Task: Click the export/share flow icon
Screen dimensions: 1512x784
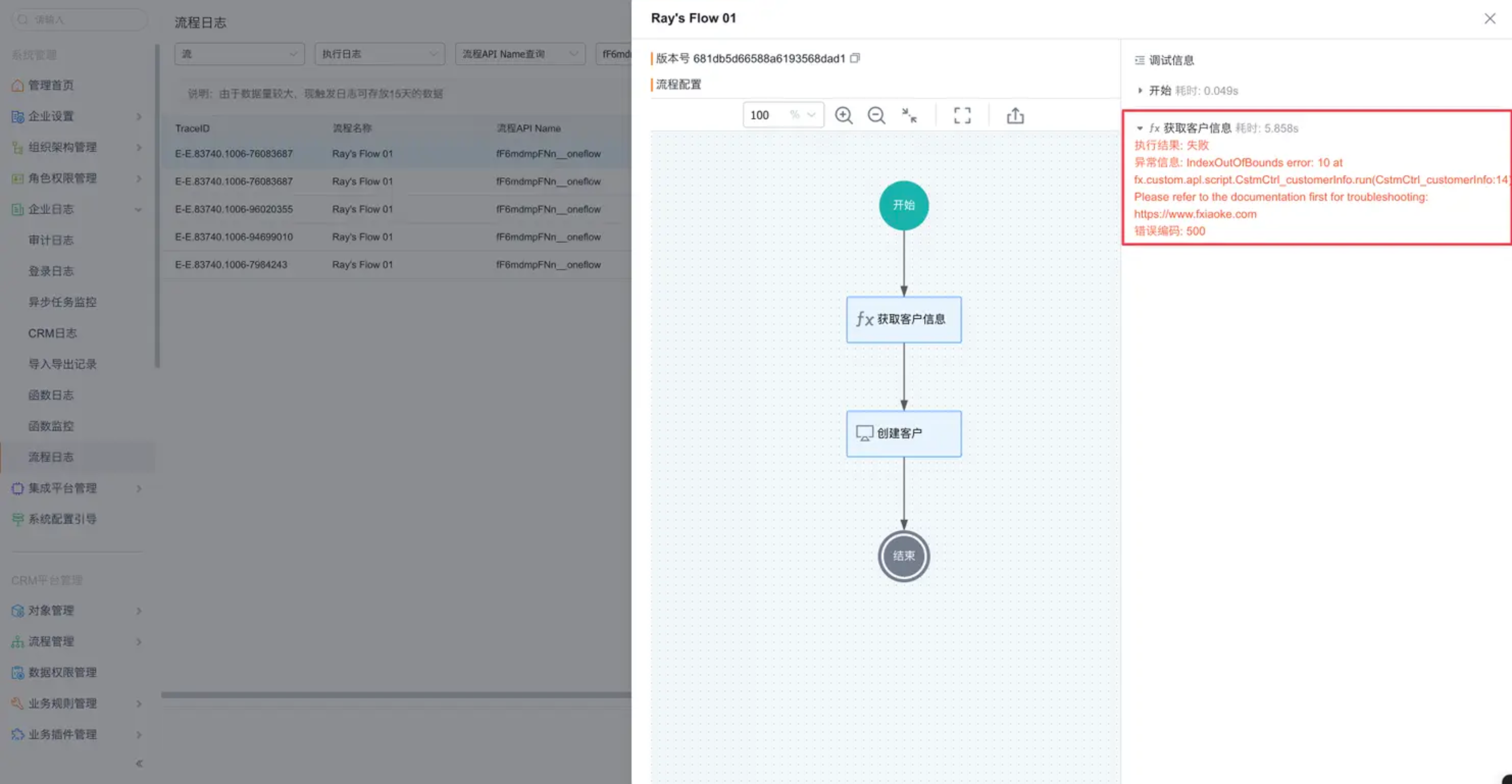Action: point(1015,115)
